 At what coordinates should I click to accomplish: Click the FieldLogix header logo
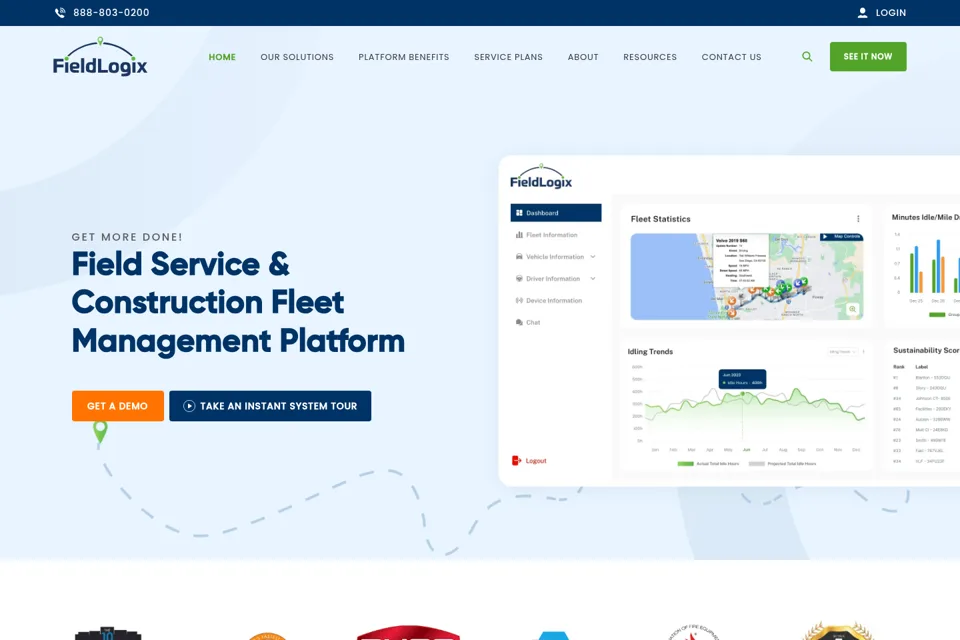click(100, 56)
